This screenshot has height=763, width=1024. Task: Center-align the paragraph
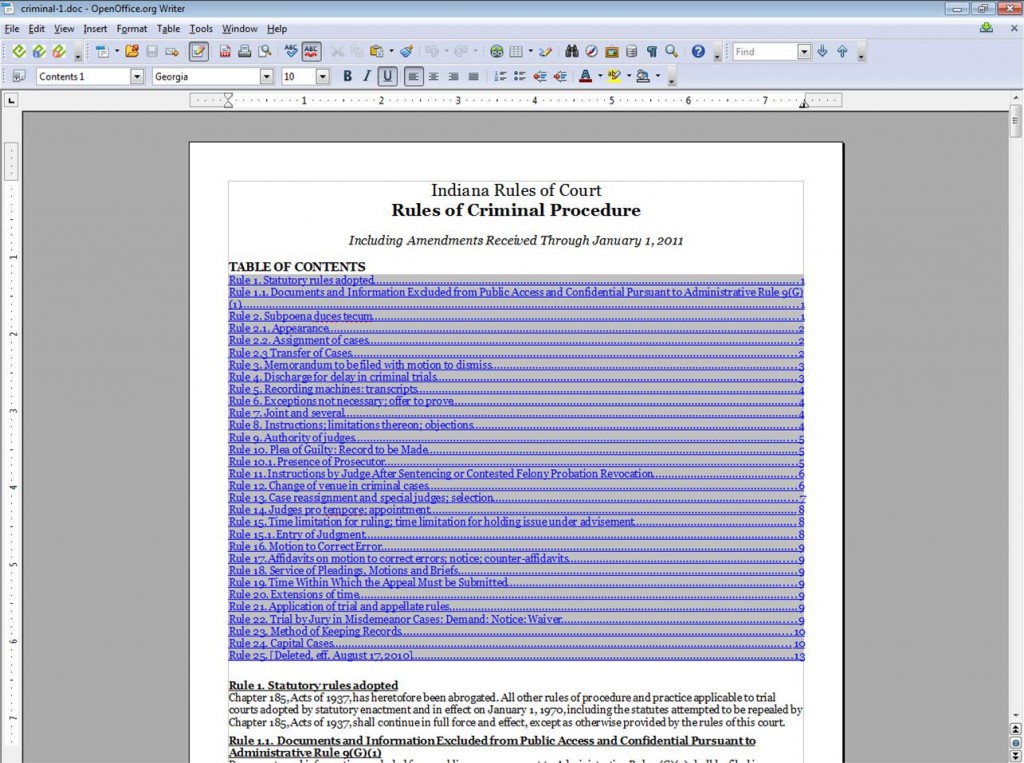point(434,76)
